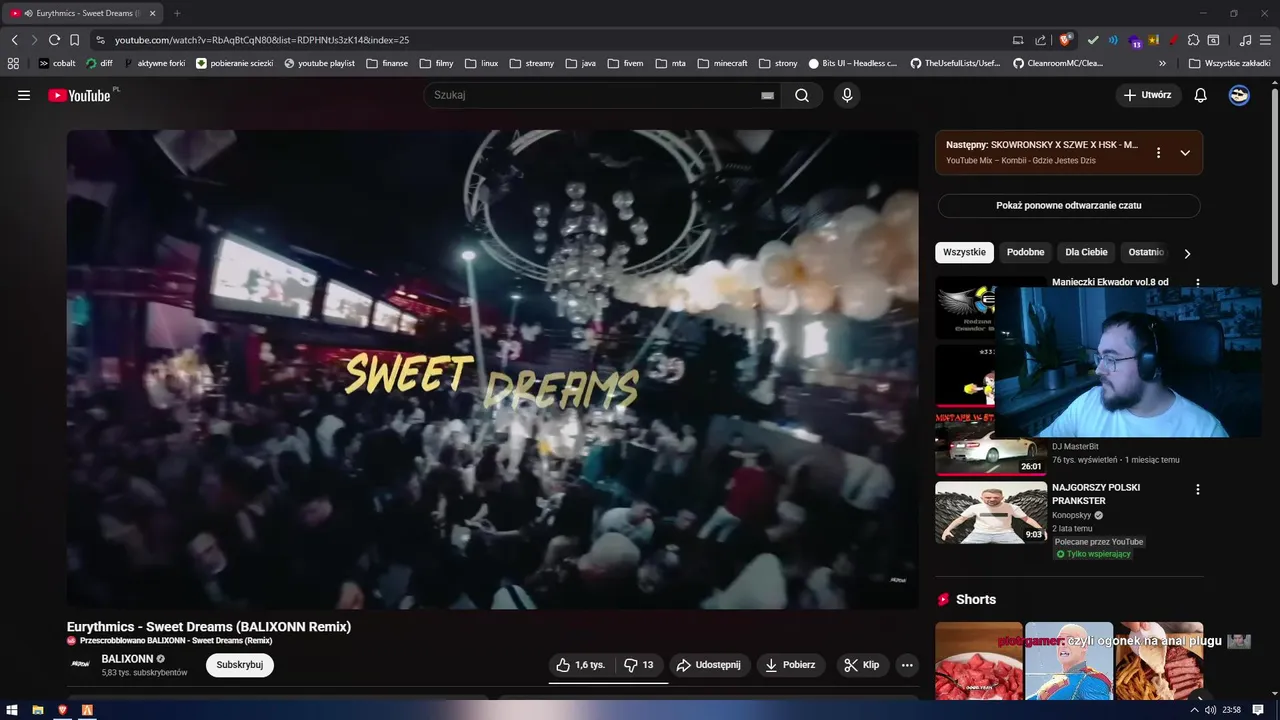Click the Subskrybuj button
1280x720 pixels.
click(x=240, y=665)
